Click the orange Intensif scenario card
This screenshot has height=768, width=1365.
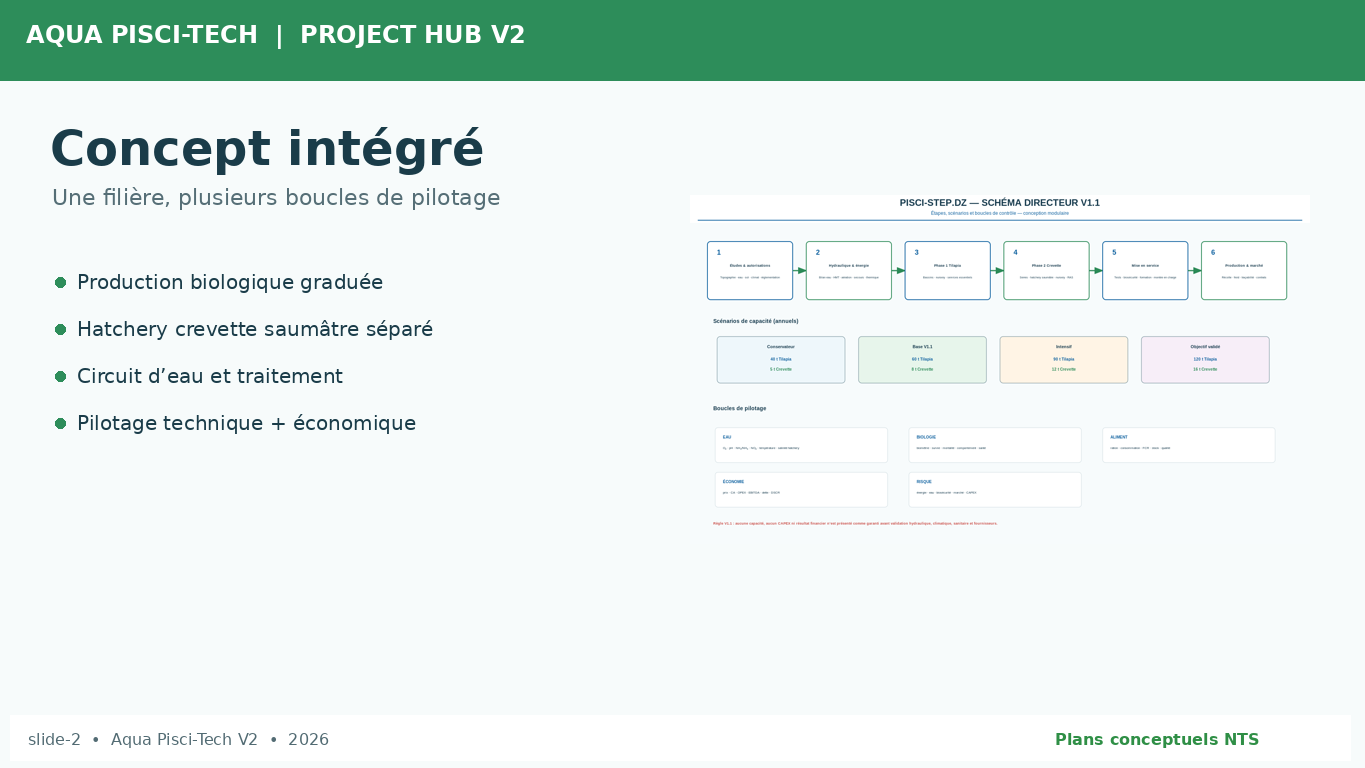(x=1064, y=360)
